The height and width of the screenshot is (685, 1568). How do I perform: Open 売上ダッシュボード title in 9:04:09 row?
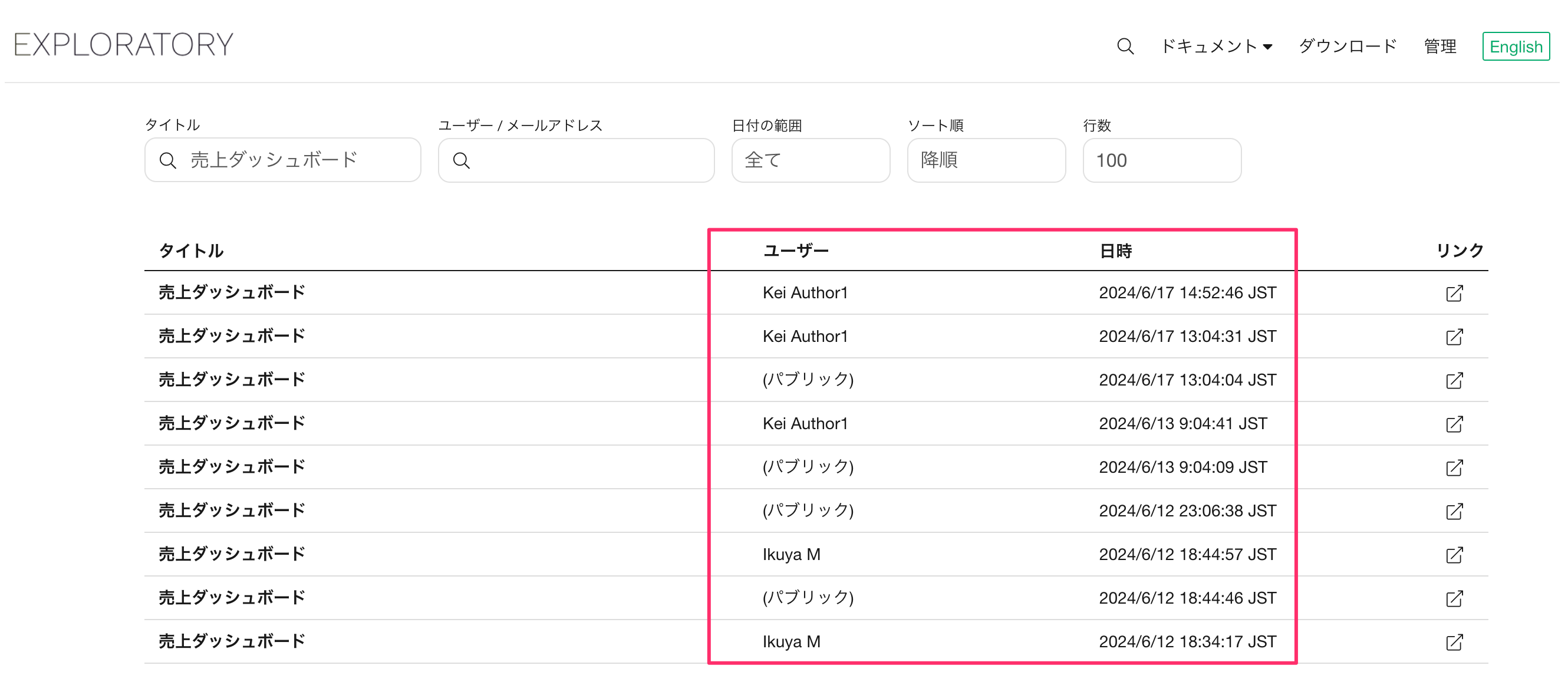tap(231, 467)
